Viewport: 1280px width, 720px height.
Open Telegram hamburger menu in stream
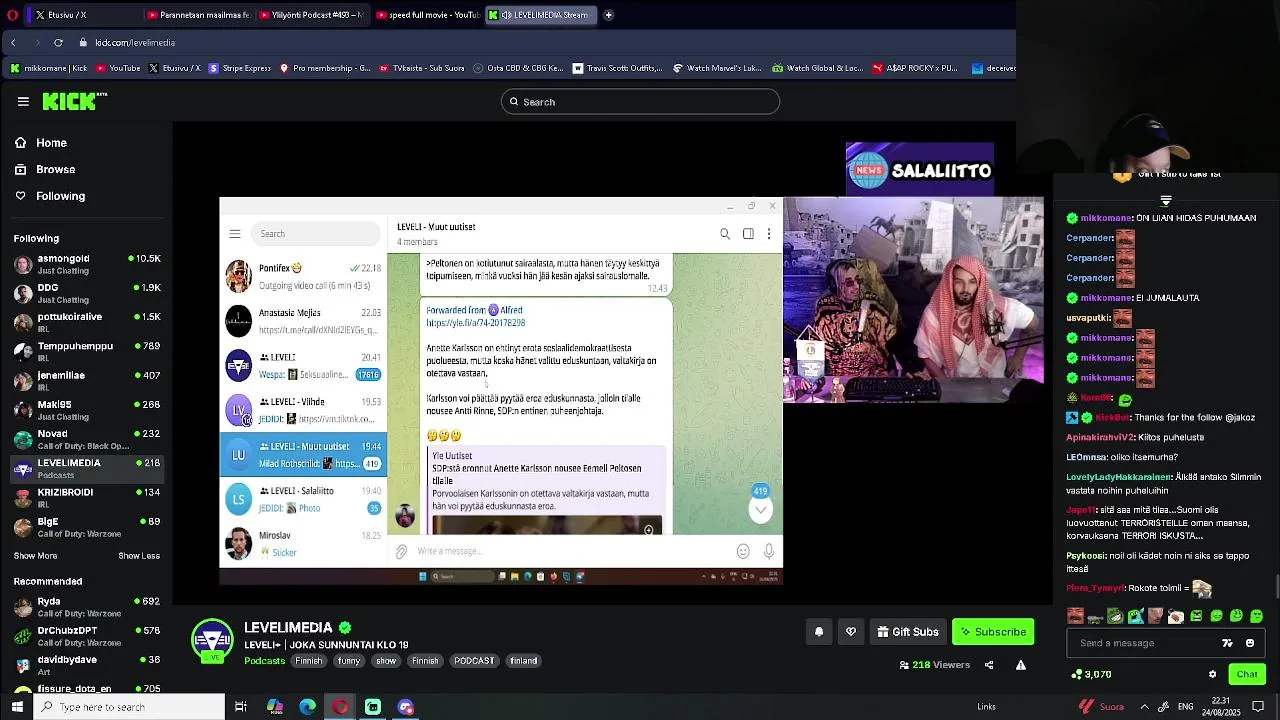click(x=235, y=234)
